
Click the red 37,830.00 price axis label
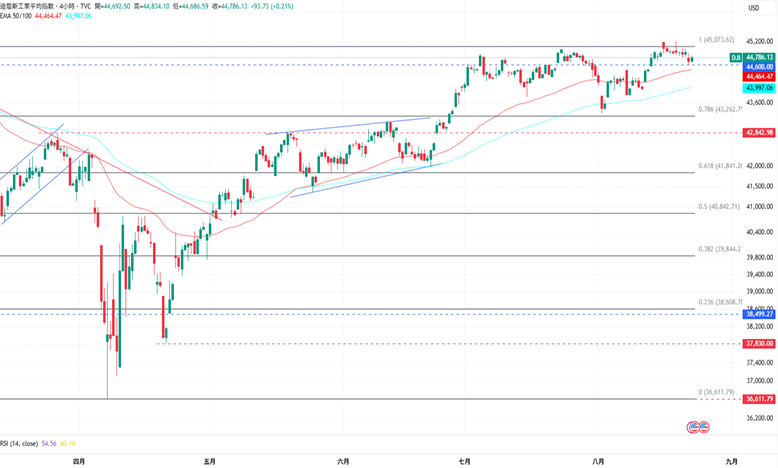point(759,343)
